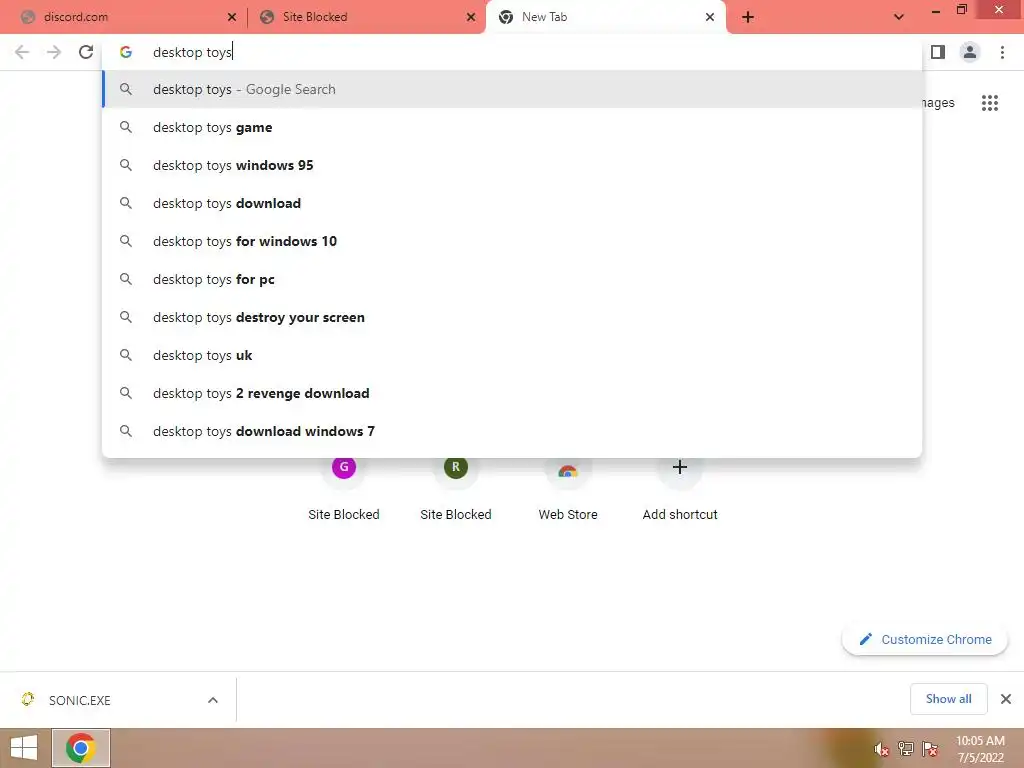
Task: Click the Chrome taskbar icon
Action: point(80,748)
